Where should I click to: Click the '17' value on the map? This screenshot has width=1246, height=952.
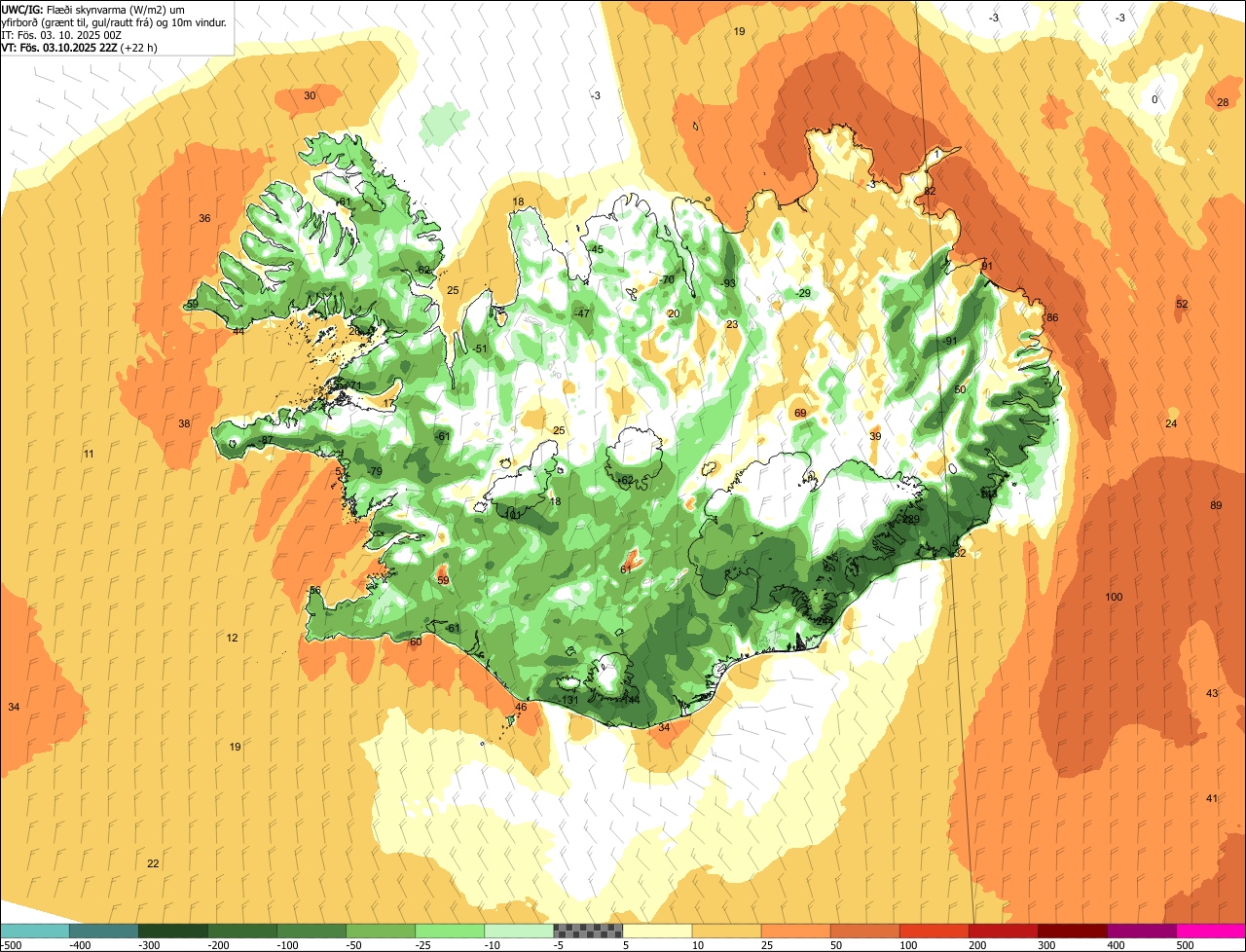pos(389,403)
